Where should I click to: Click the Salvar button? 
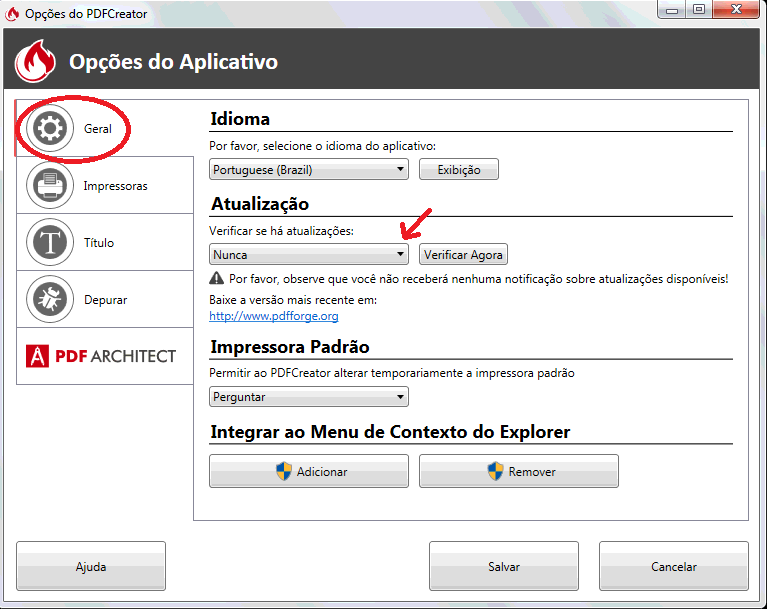point(504,566)
